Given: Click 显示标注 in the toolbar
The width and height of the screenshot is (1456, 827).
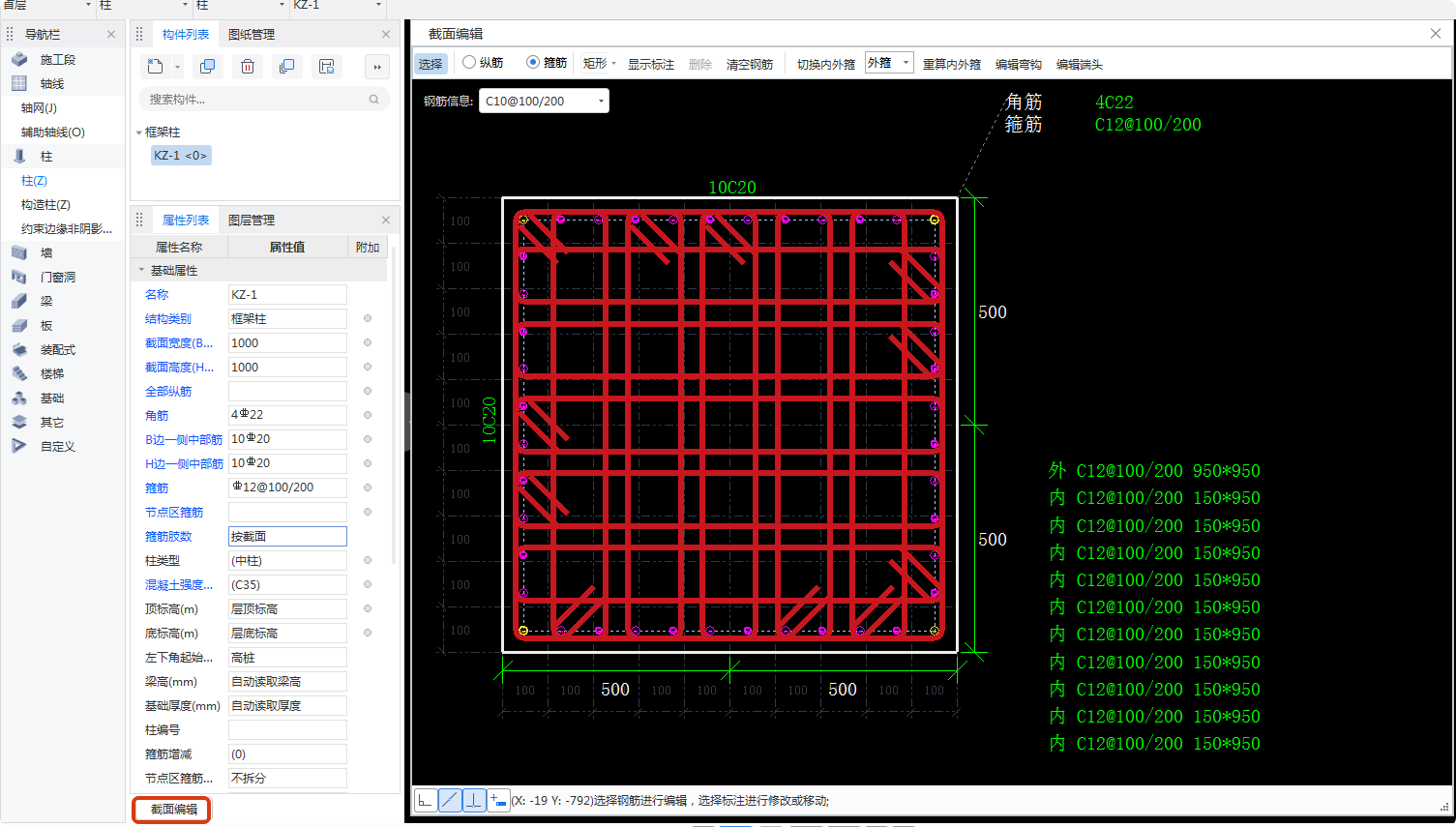Looking at the screenshot, I should tap(651, 64).
